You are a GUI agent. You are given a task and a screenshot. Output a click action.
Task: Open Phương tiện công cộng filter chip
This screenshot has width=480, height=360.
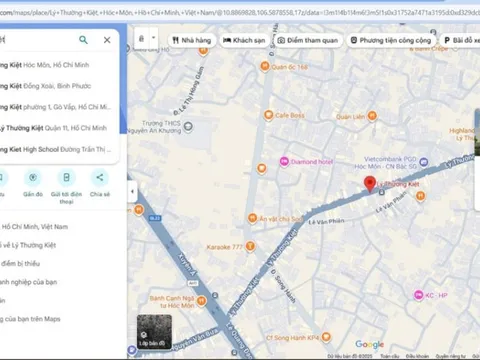pos(391,40)
